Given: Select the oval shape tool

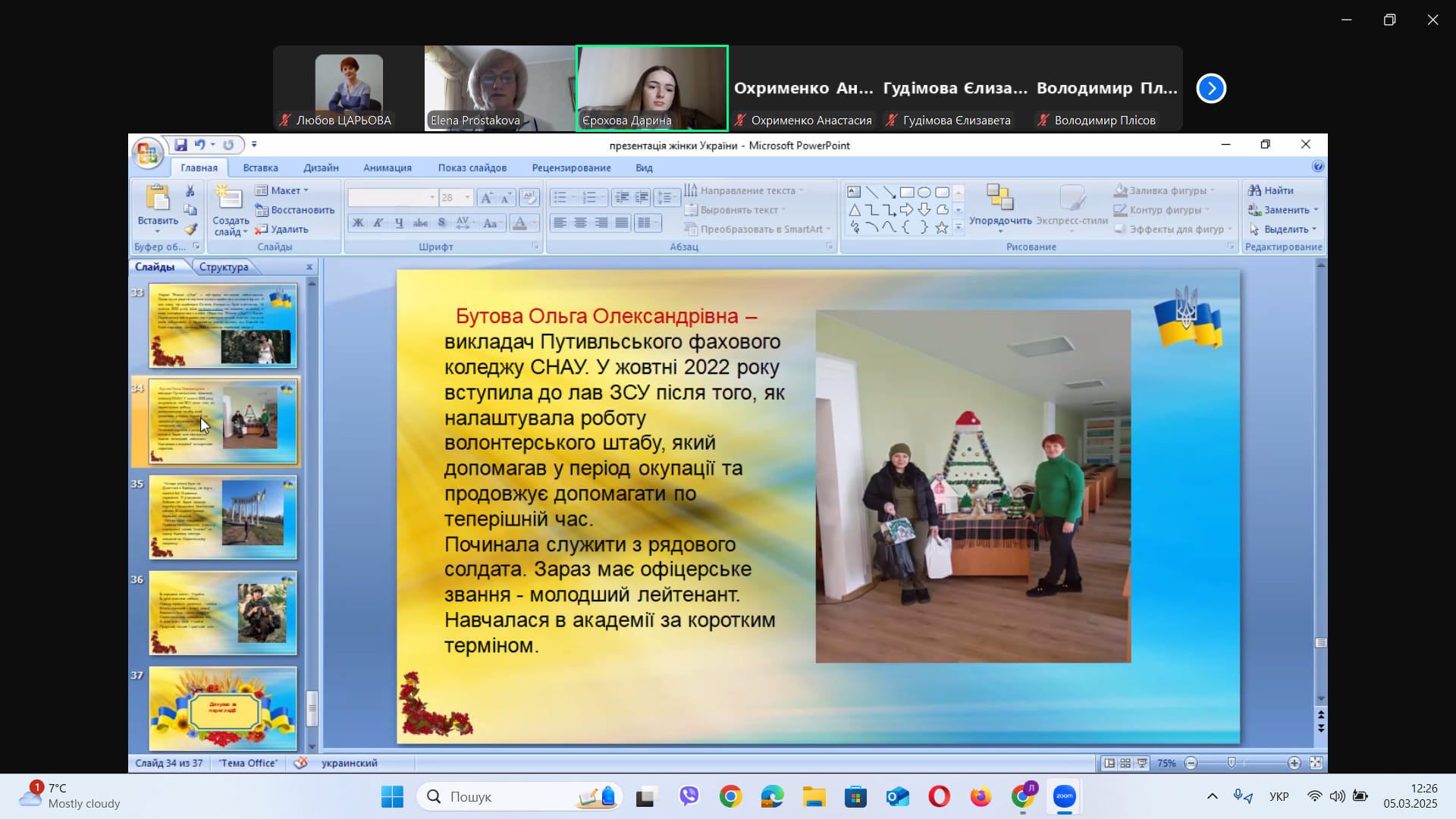Looking at the screenshot, I should coord(924,193).
